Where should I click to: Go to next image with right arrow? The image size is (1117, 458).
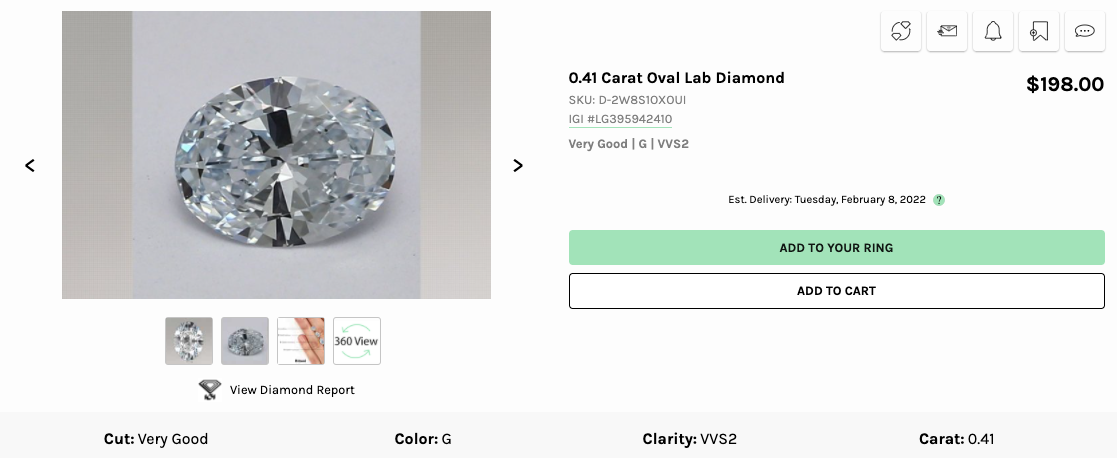tap(518, 166)
